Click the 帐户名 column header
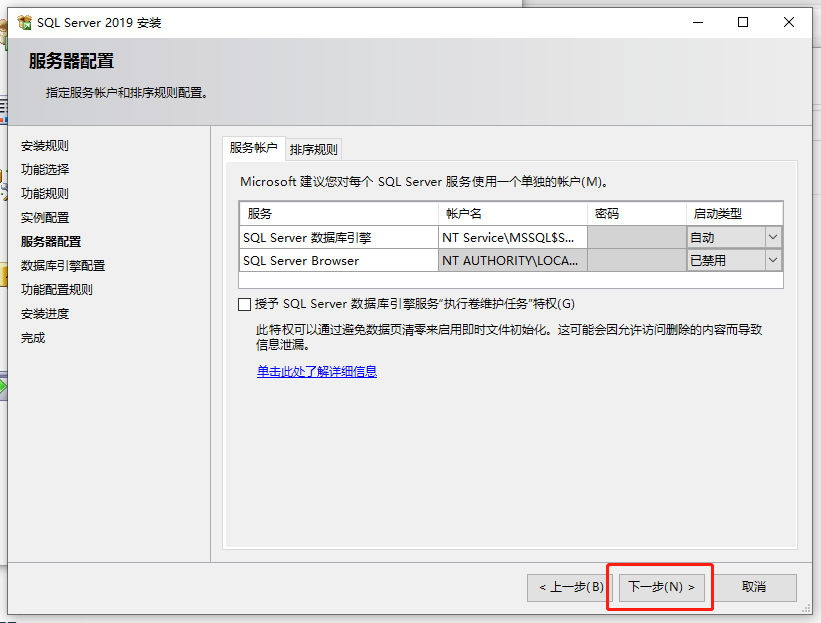The width and height of the screenshot is (821, 623). tap(513, 214)
